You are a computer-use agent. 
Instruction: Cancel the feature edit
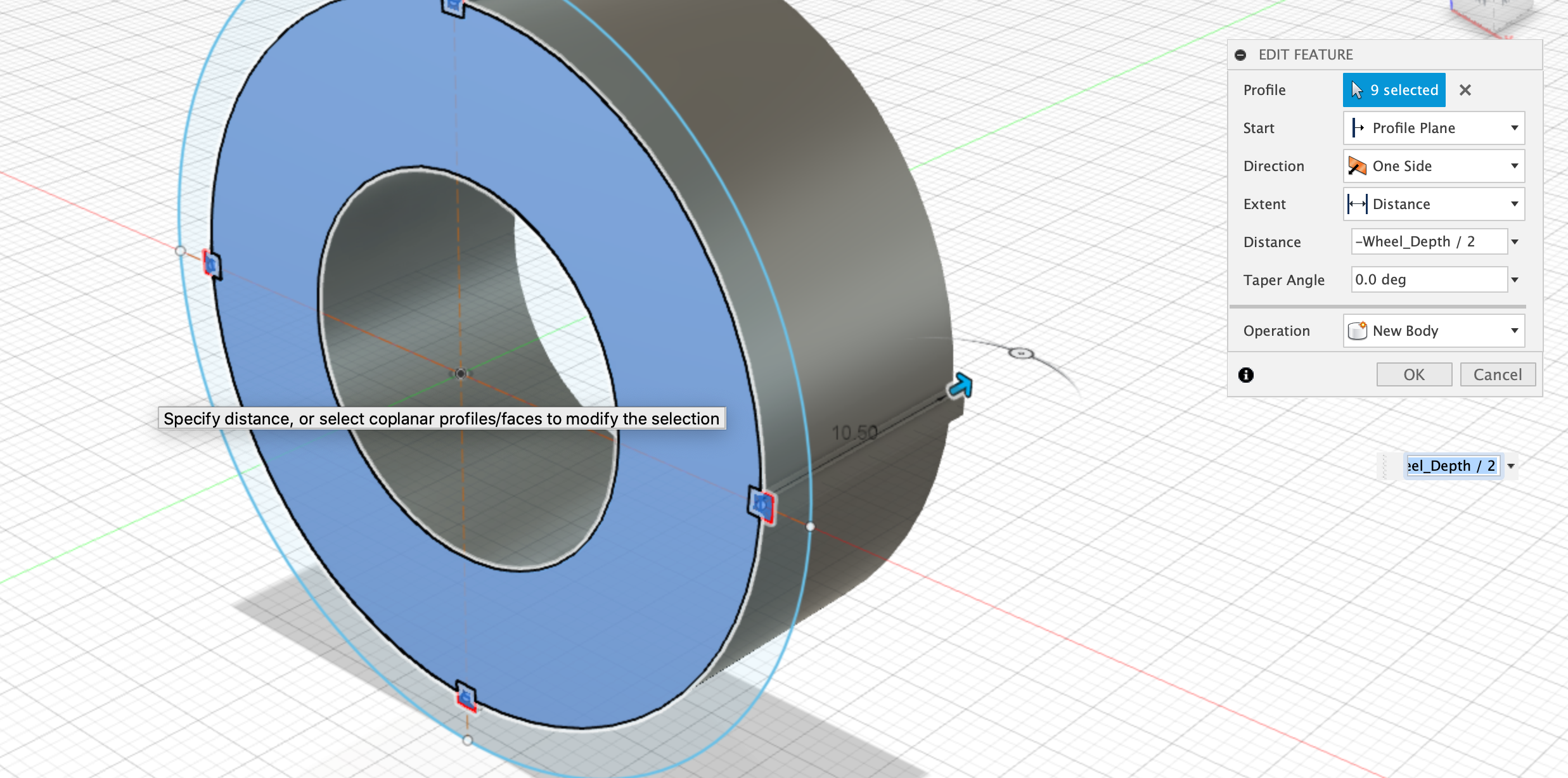(1498, 374)
